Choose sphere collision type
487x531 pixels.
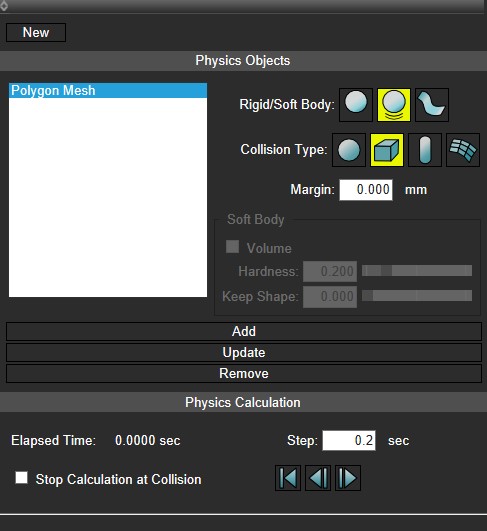tap(349, 150)
